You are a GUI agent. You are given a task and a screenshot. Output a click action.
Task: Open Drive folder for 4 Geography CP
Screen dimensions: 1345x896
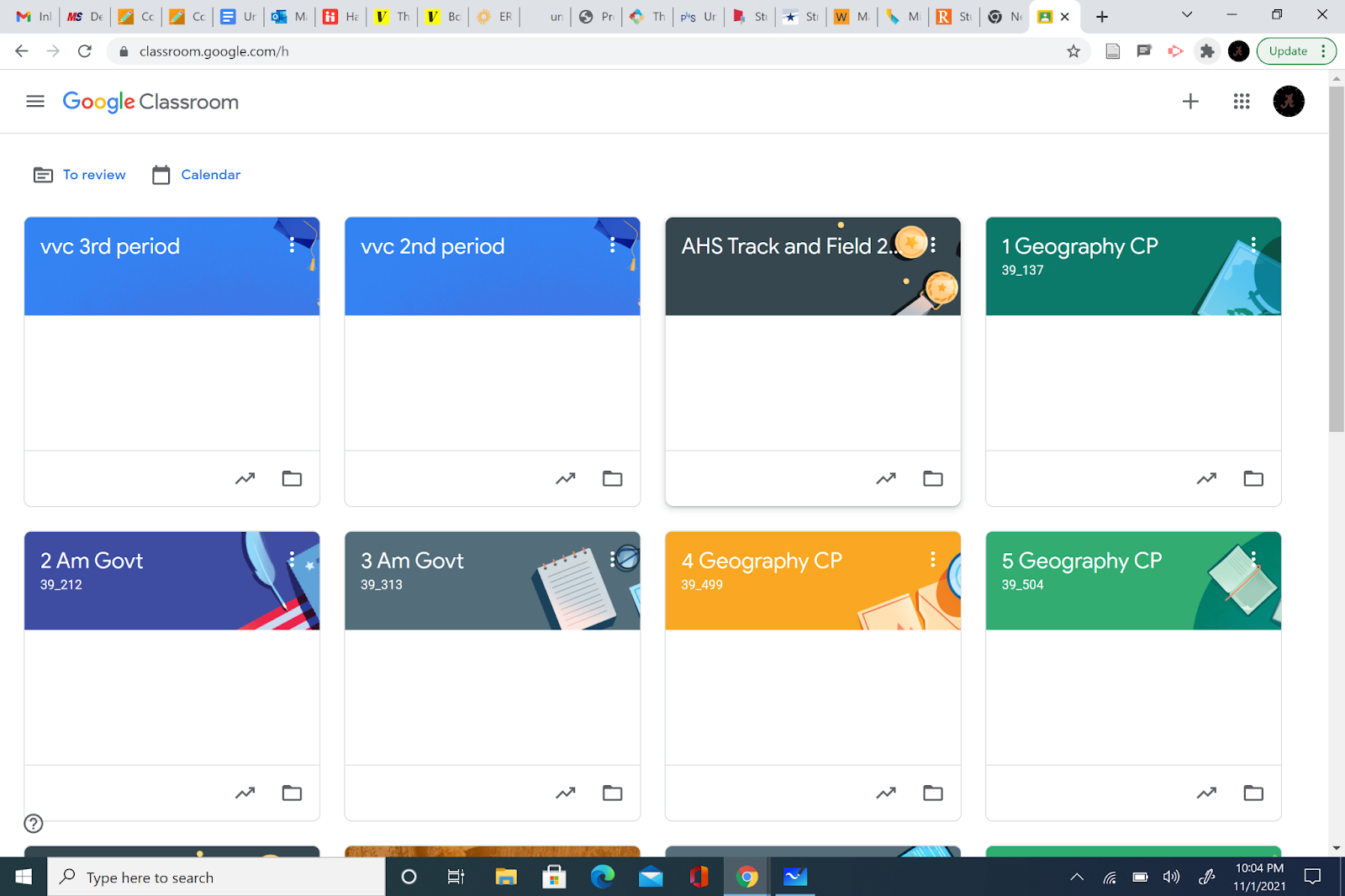933,793
